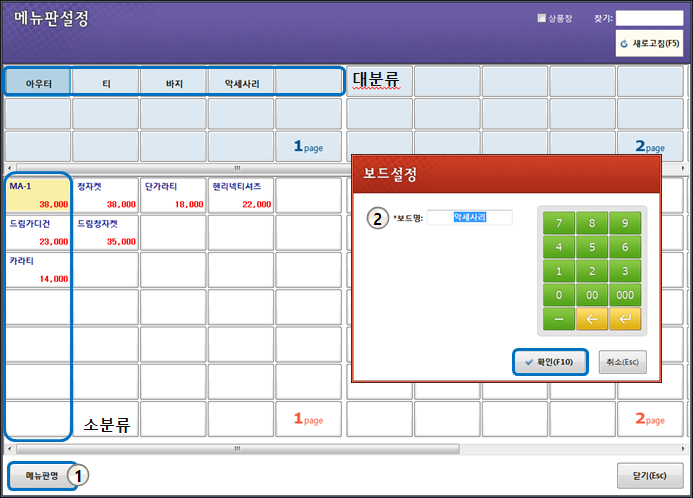Tap keypad single 0 key
The height and width of the screenshot is (498, 693).
(559, 295)
